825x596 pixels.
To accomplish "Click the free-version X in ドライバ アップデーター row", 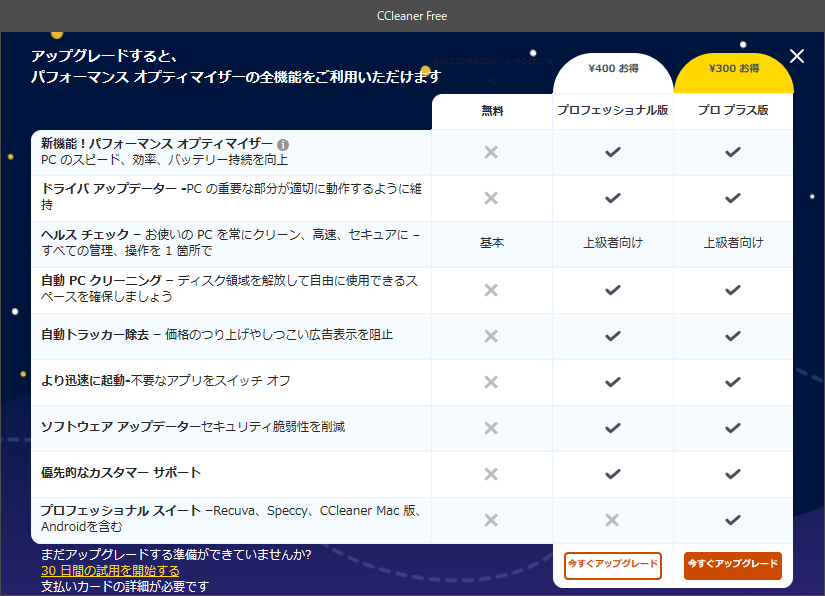I will click(491, 198).
